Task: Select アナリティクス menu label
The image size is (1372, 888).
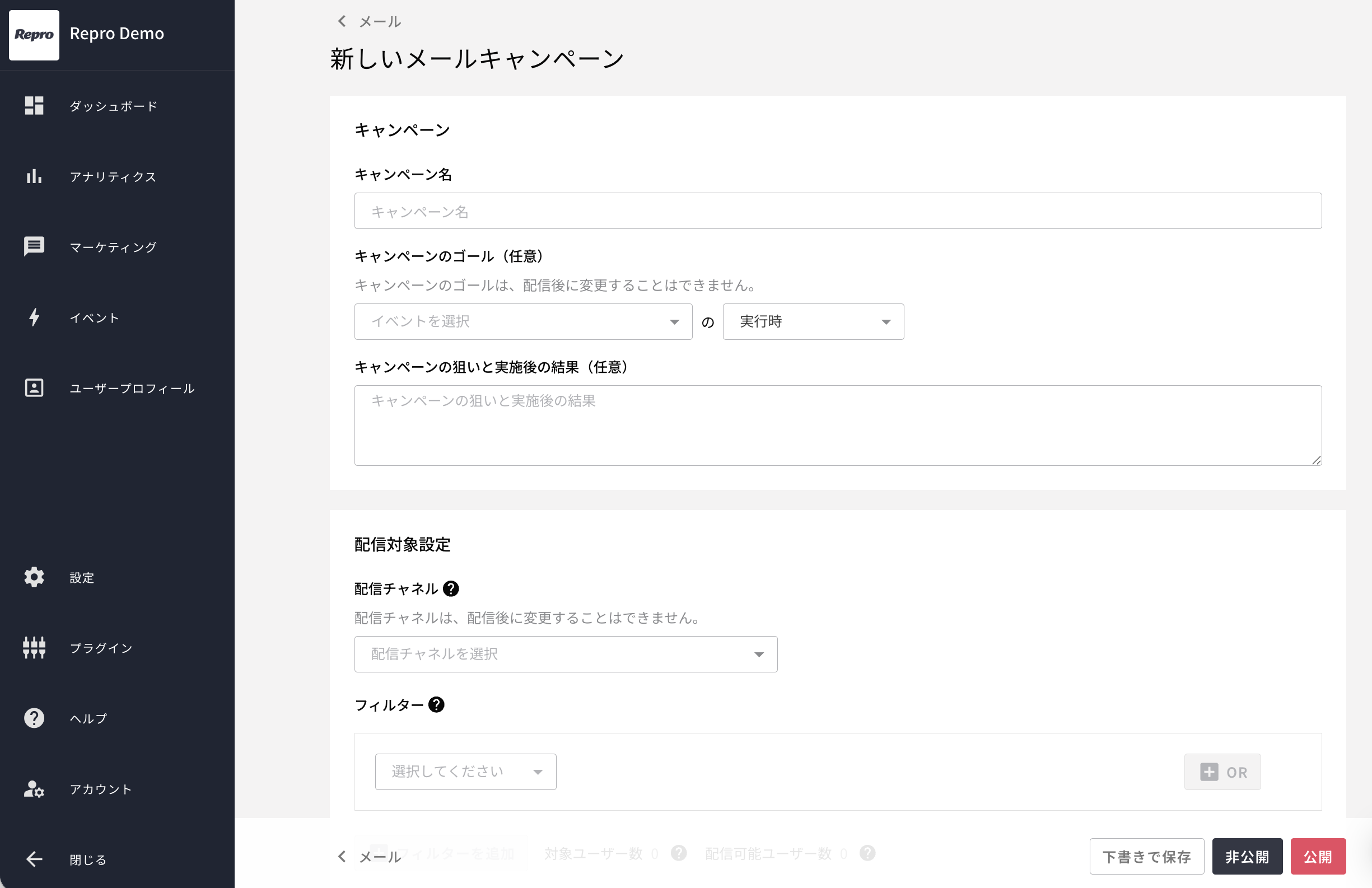Action: [113, 176]
